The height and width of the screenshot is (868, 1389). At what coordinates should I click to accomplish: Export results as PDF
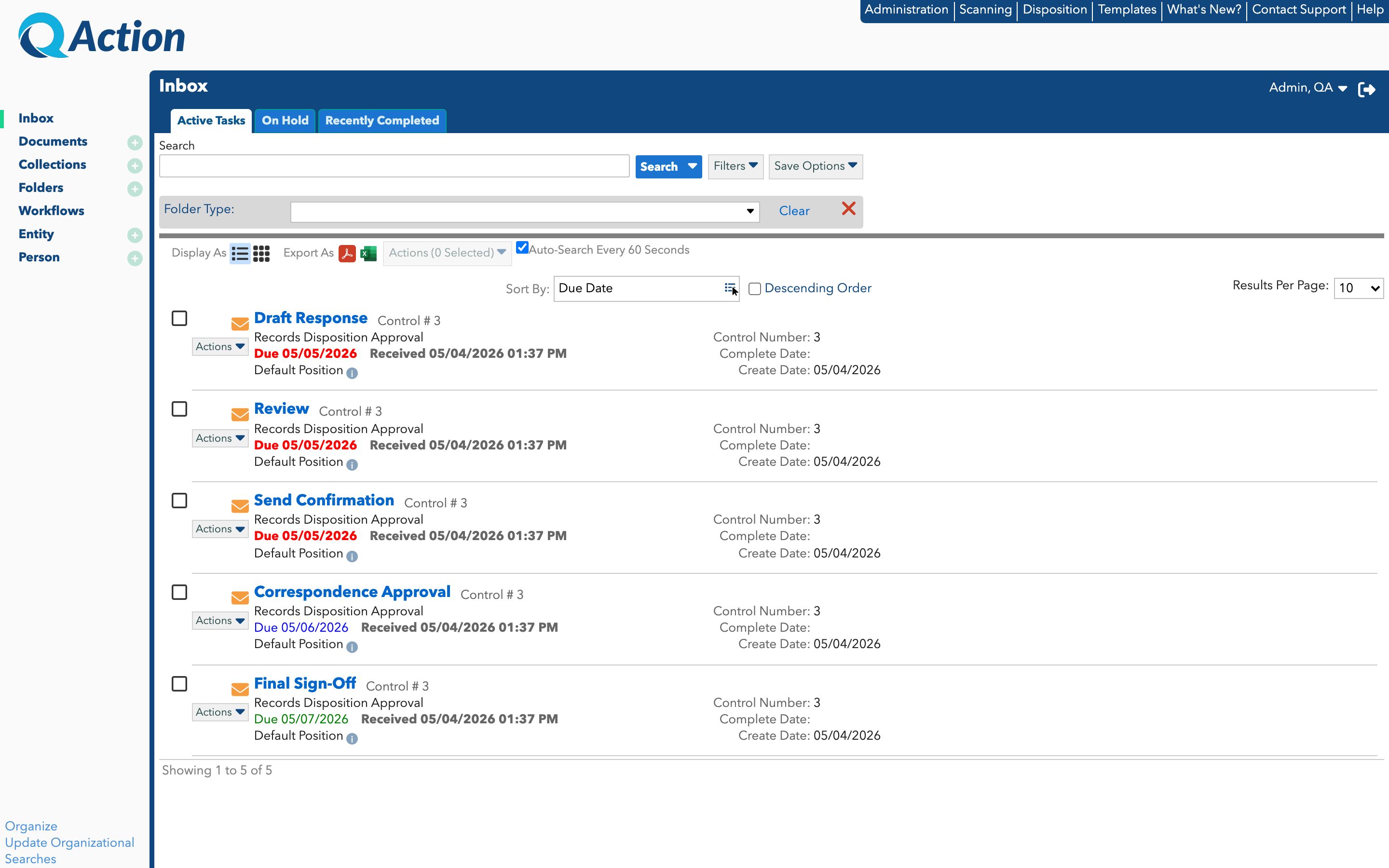pyautogui.click(x=347, y=253)
